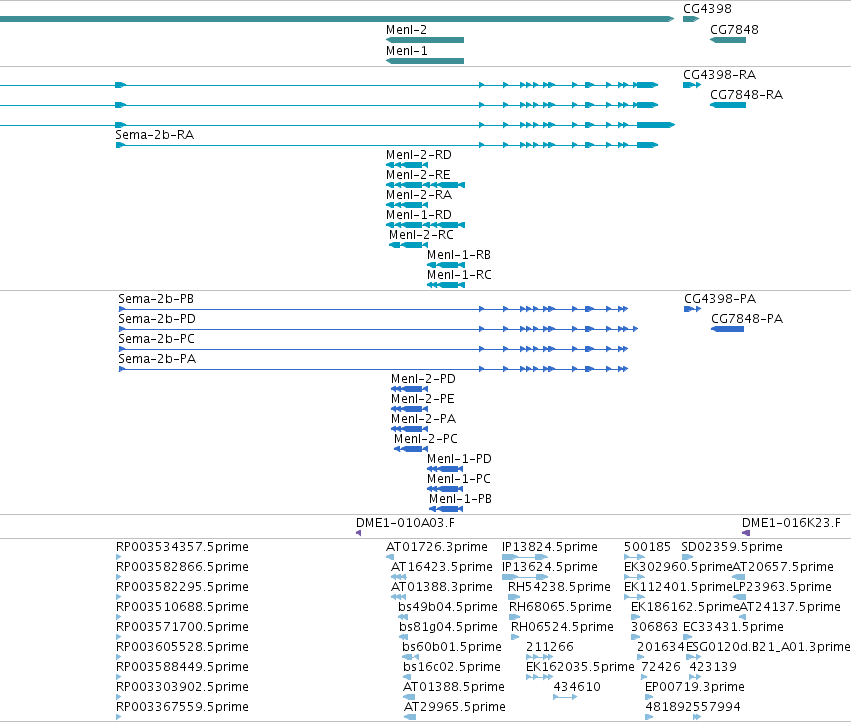Click the Menl-1-RB transcript

click(x=446, y=265)
